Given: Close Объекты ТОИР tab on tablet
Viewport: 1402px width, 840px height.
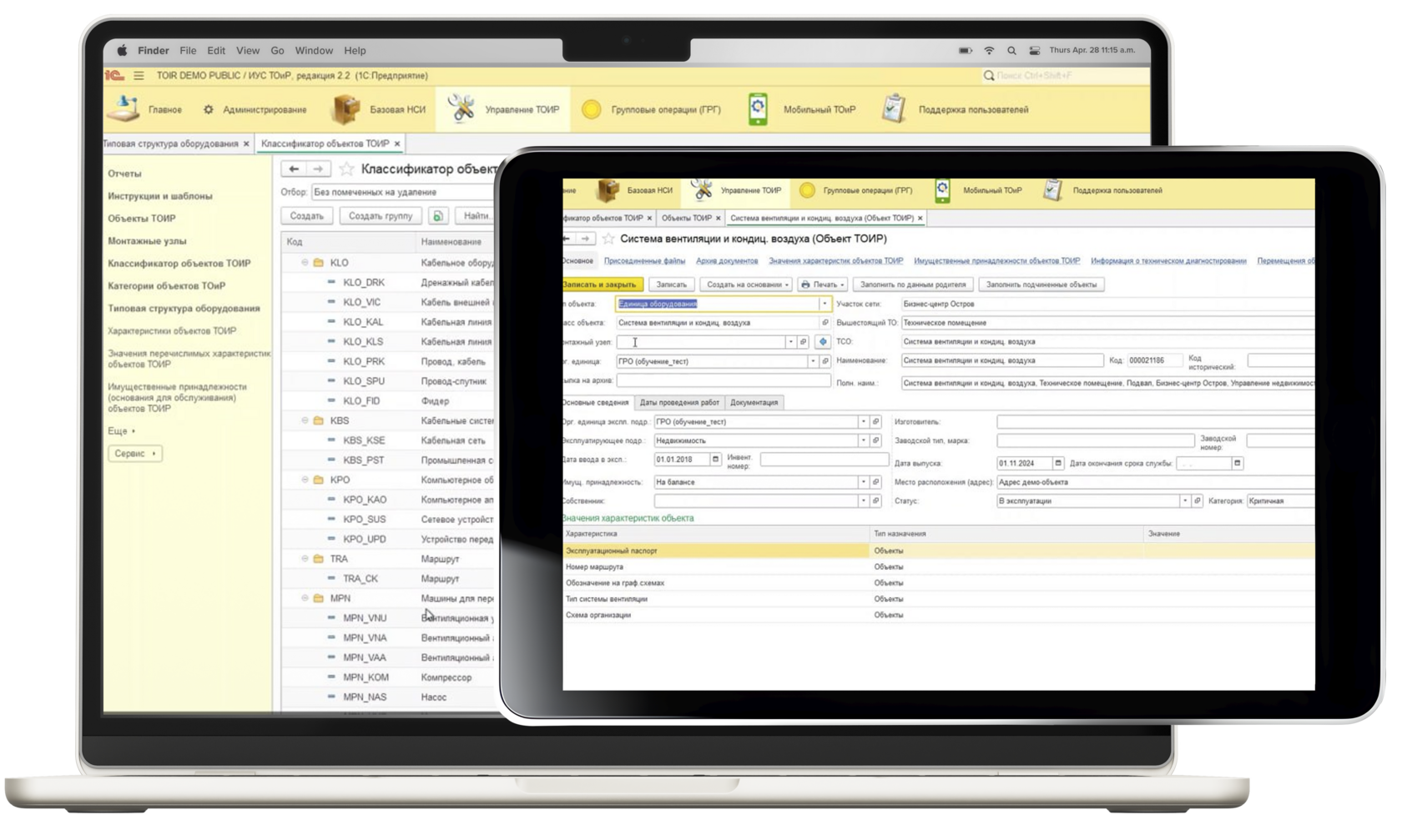Looking at the screenshot, I should point(718,219).
